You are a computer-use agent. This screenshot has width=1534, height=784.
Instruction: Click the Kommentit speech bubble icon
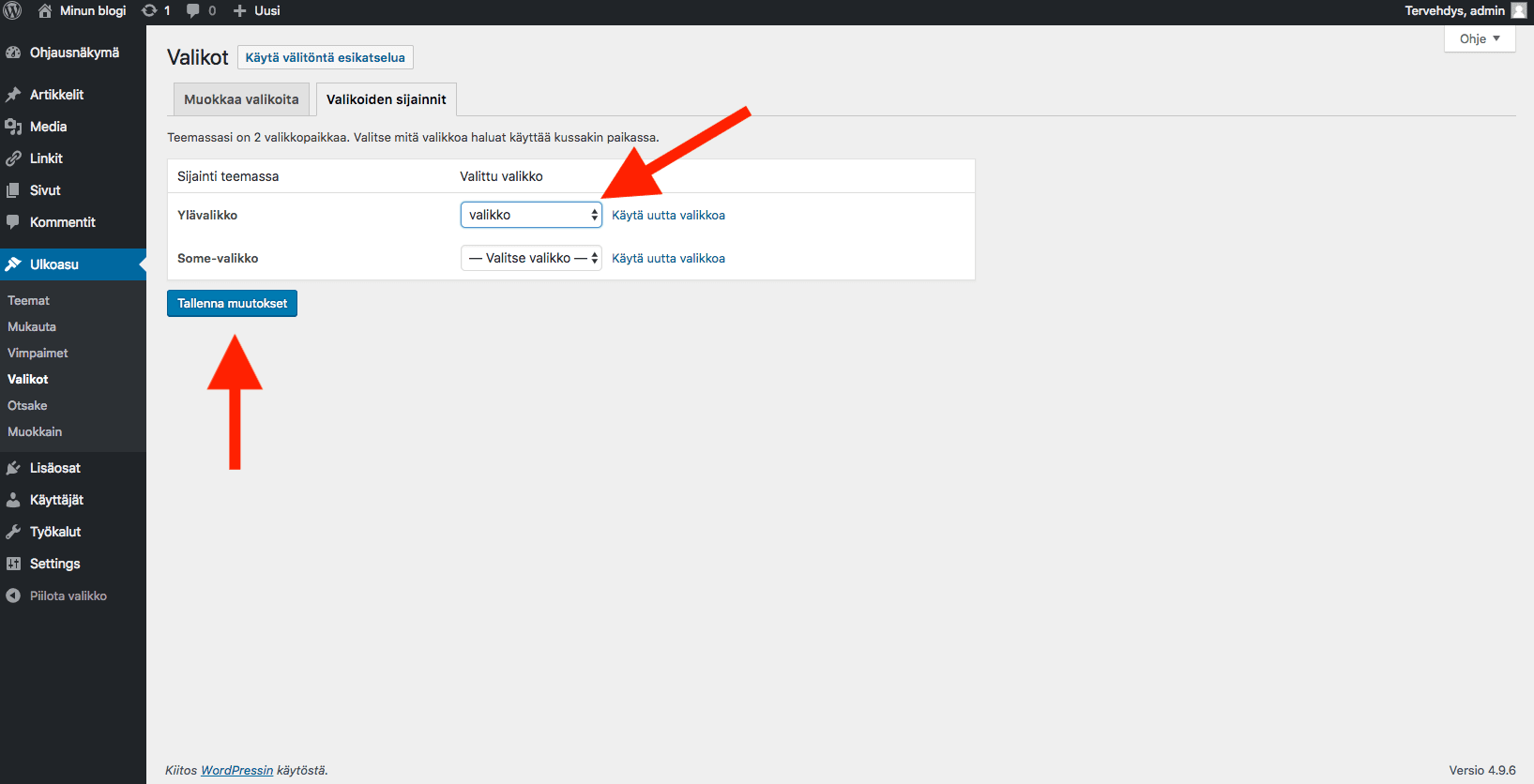[x=13, y=222]
